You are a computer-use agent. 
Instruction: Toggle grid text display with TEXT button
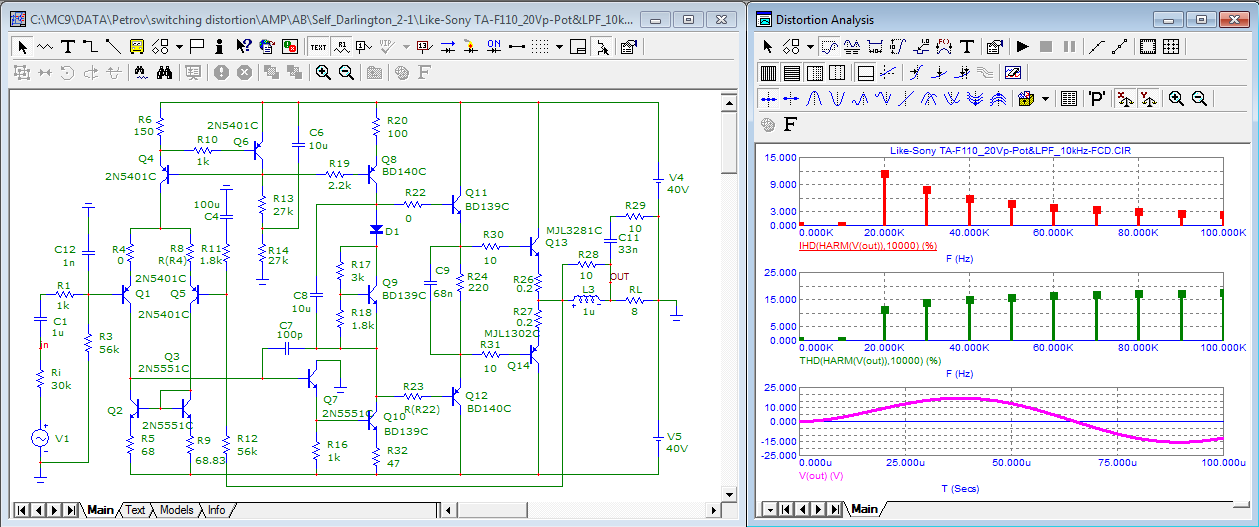[x=318, y=46]
